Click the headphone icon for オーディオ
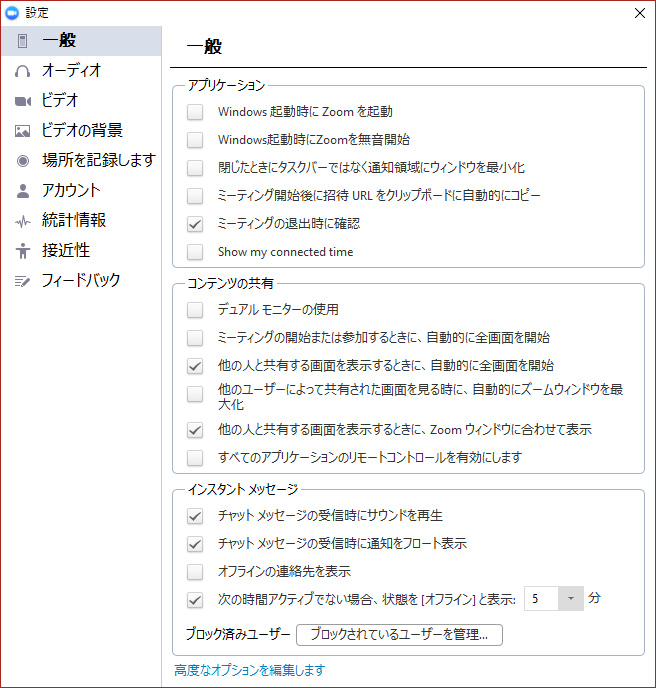 (x=22, y=71)
